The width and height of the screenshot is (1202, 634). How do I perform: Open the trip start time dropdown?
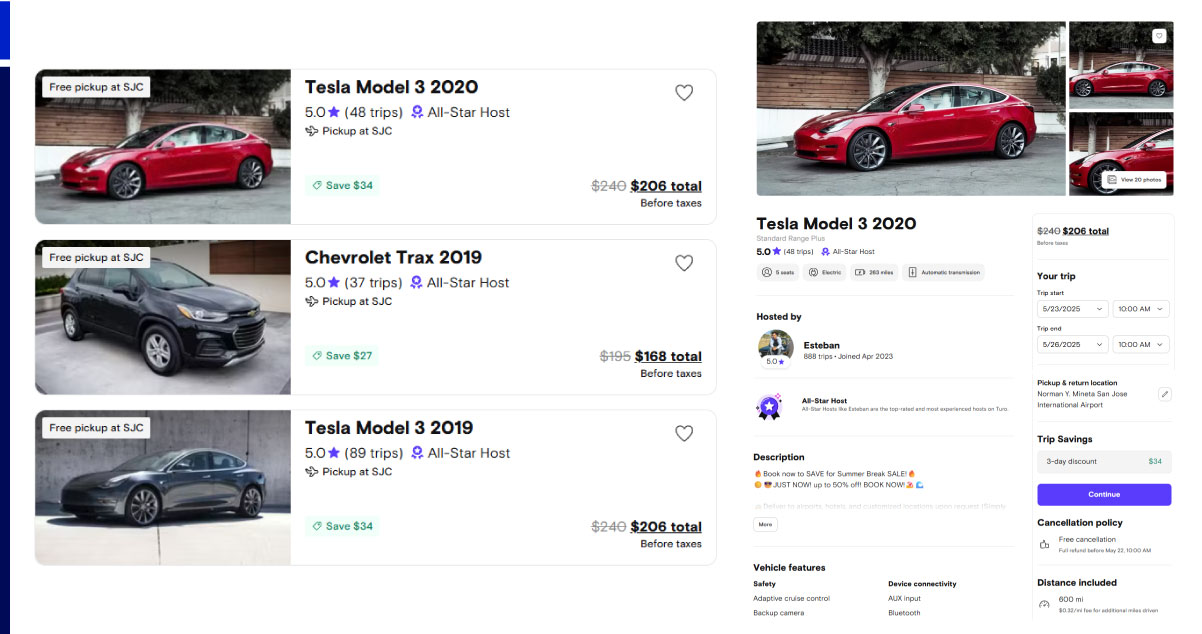1141,310
